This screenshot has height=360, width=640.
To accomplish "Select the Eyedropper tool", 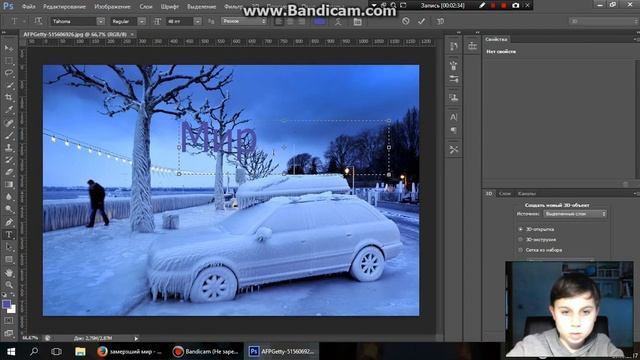I will [9, 110].
